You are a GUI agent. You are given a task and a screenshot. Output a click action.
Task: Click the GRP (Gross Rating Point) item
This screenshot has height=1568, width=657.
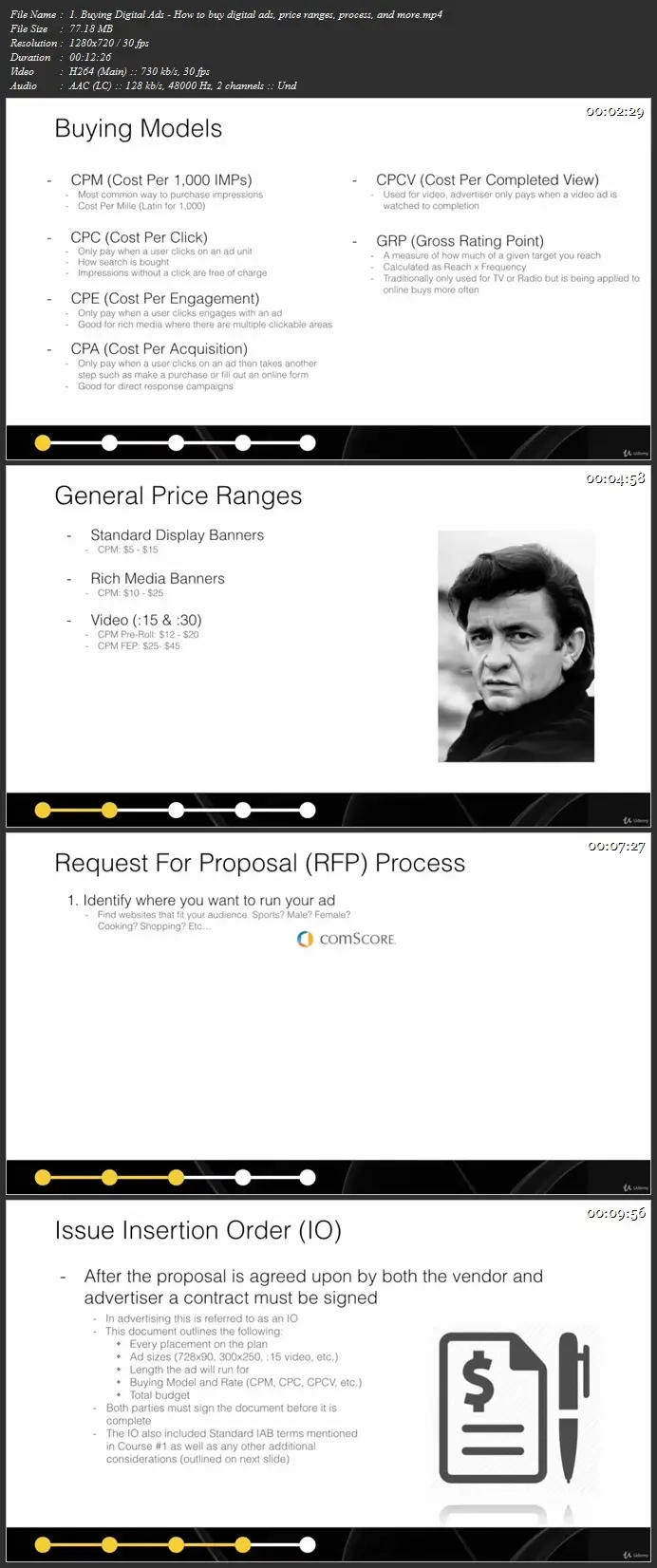460,241
